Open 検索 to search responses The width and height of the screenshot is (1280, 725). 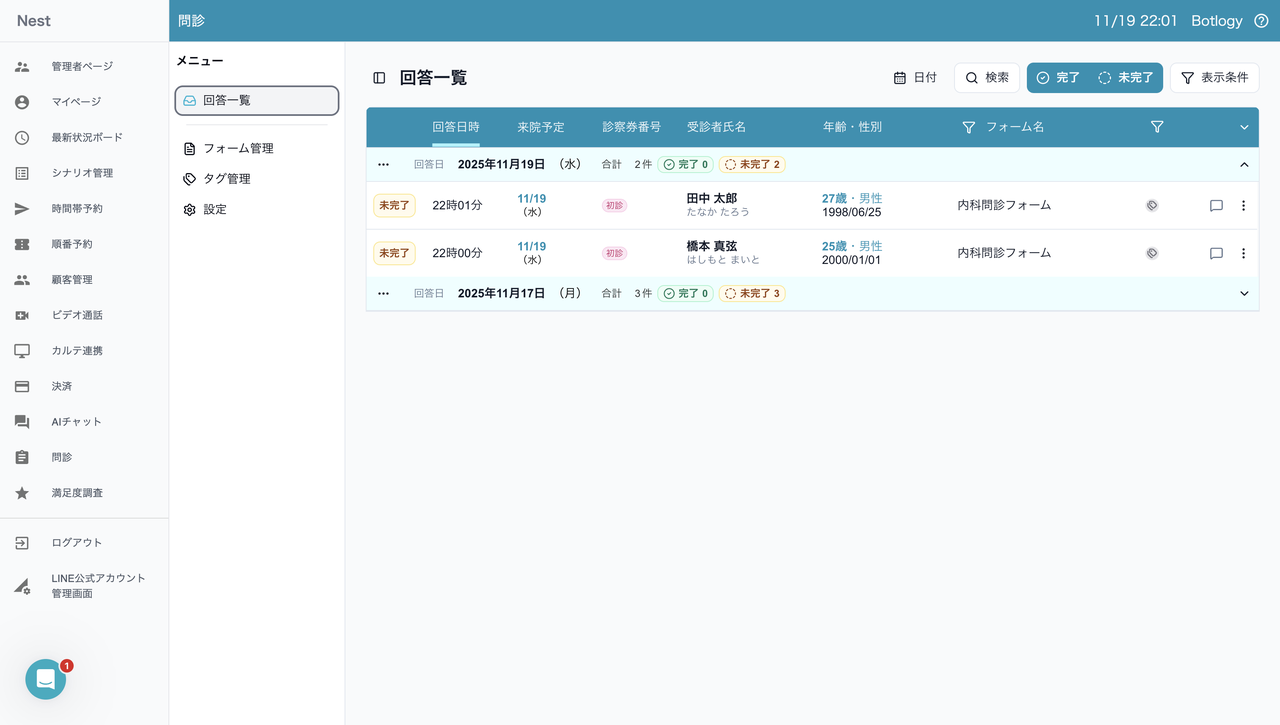coord(986,77)
